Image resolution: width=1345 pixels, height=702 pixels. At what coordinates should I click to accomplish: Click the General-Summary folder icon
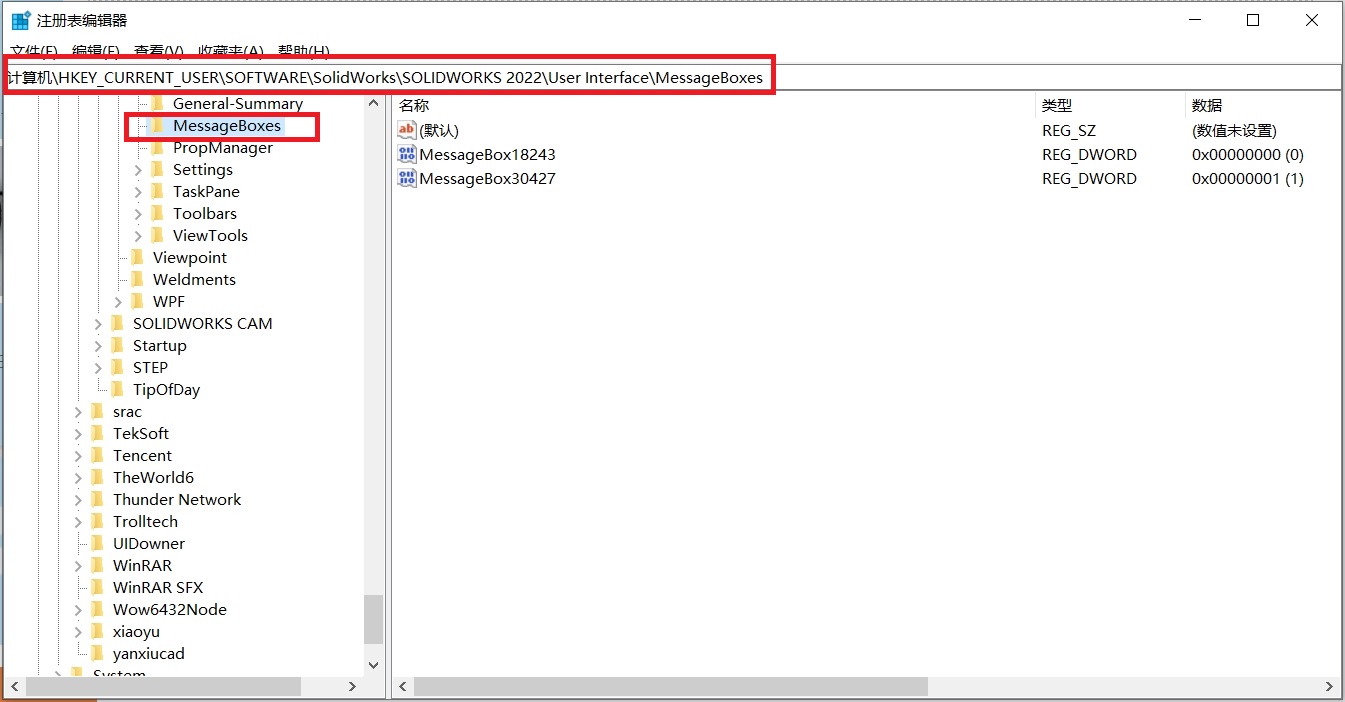(157, 103)
